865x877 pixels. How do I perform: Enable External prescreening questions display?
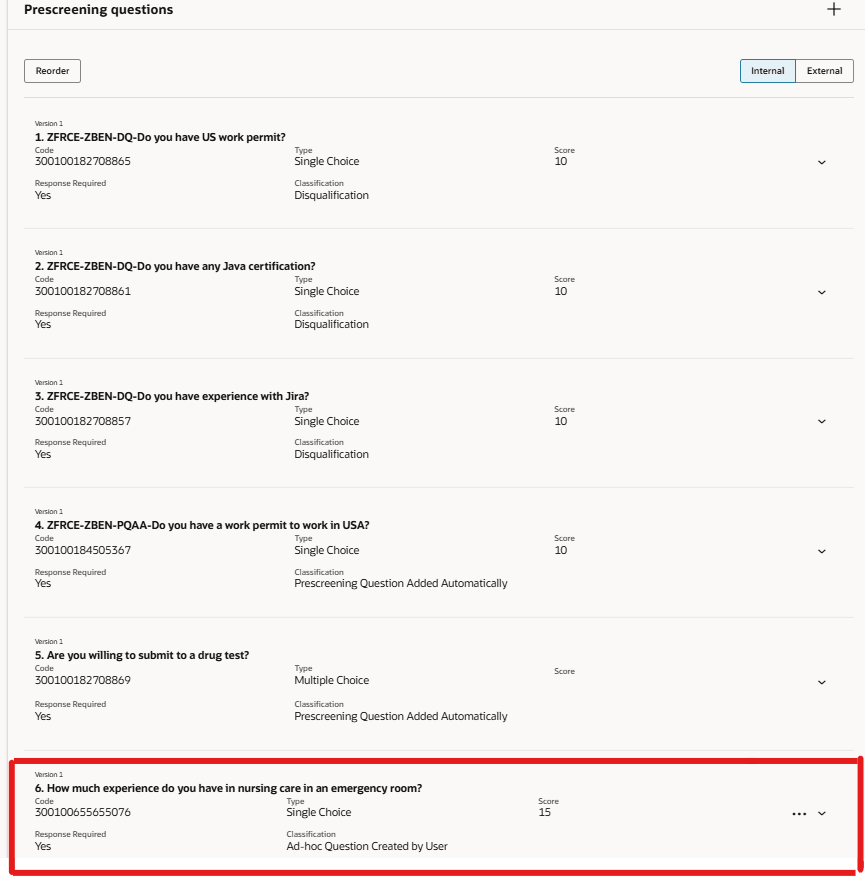(825, 70)
